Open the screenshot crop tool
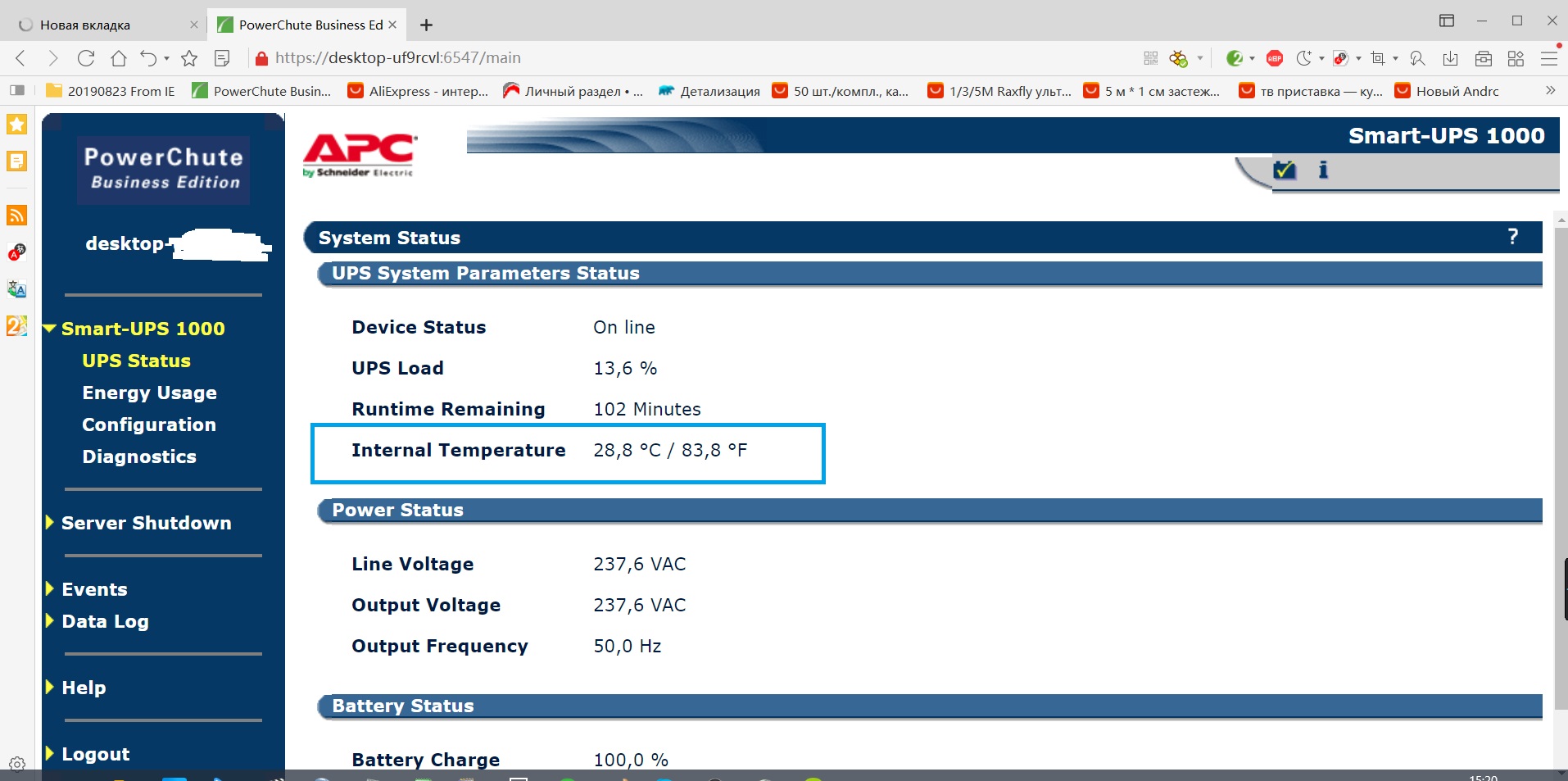1568x781 pixels. (x=1378, y=58)
